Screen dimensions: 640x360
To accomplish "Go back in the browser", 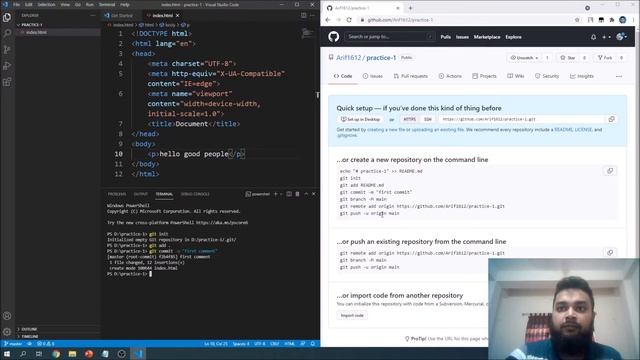I will (328, 20).
